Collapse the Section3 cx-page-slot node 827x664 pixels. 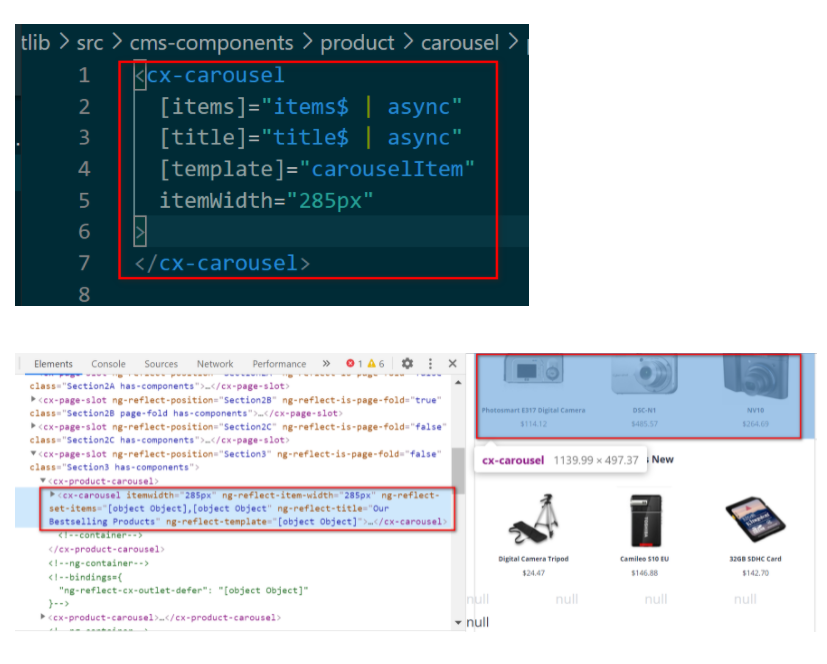pos(33,454)
